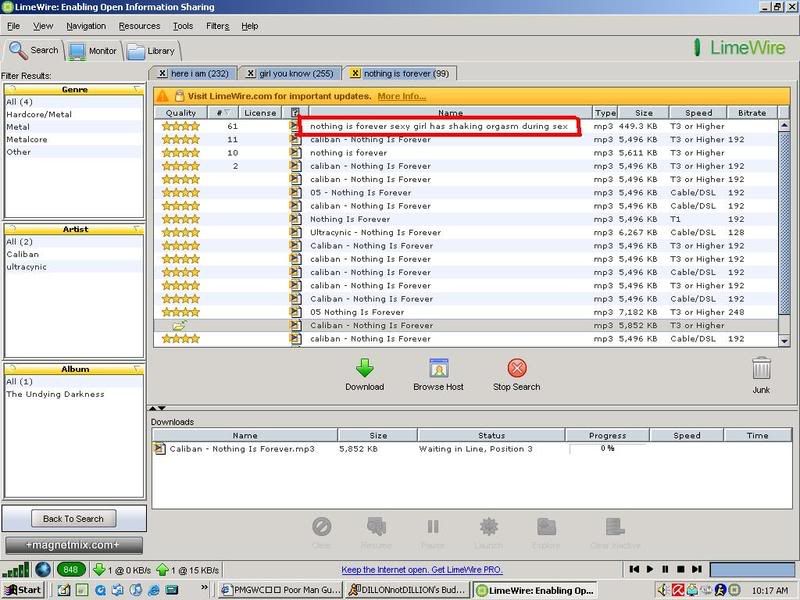Screen dimensions: 800x600
Task: Switch to the PMGWC Poor Man Gu... taskbar window
Action: tap(280, 590)
